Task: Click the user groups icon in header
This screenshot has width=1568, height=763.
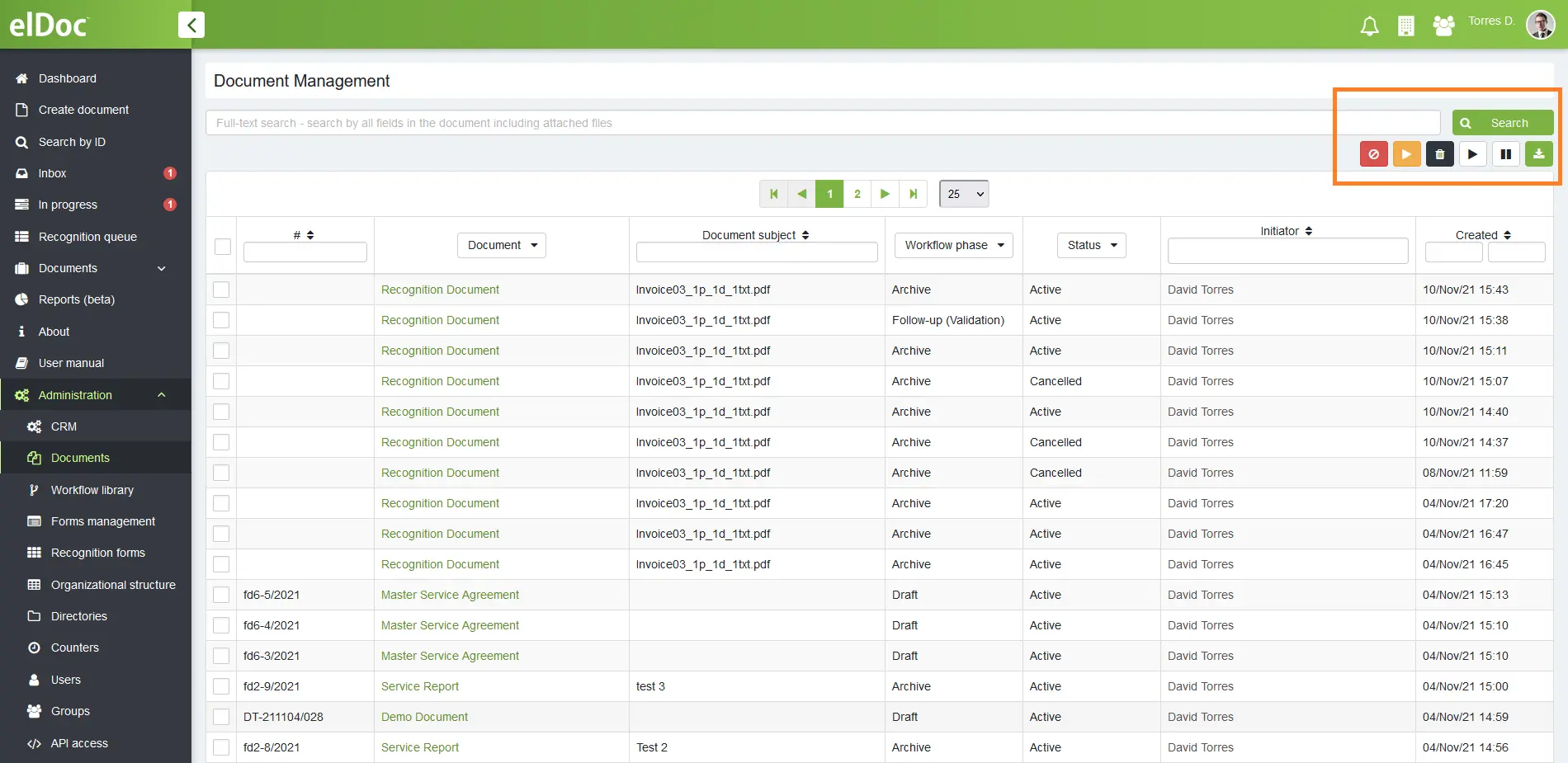Action: coord(1443,26)
